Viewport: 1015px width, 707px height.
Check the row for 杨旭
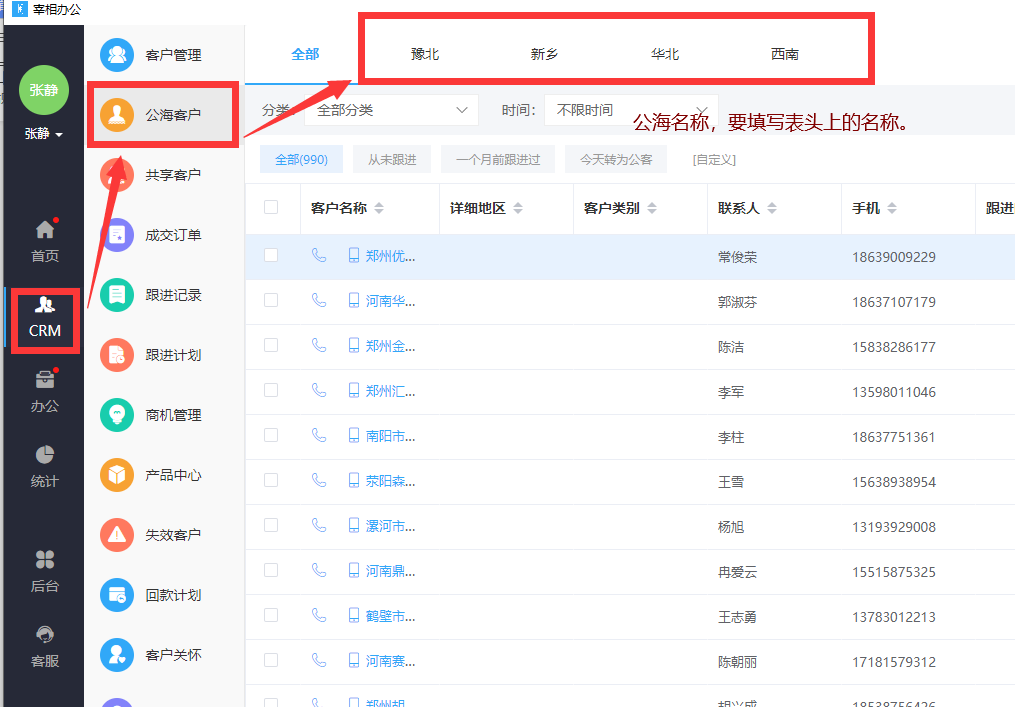[x=271, y=525]
